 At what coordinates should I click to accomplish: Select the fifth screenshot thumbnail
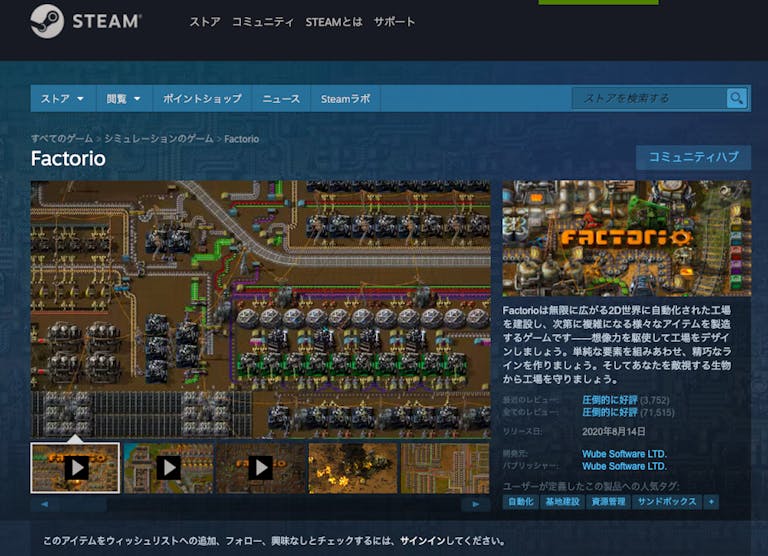(x=445, y=468)
